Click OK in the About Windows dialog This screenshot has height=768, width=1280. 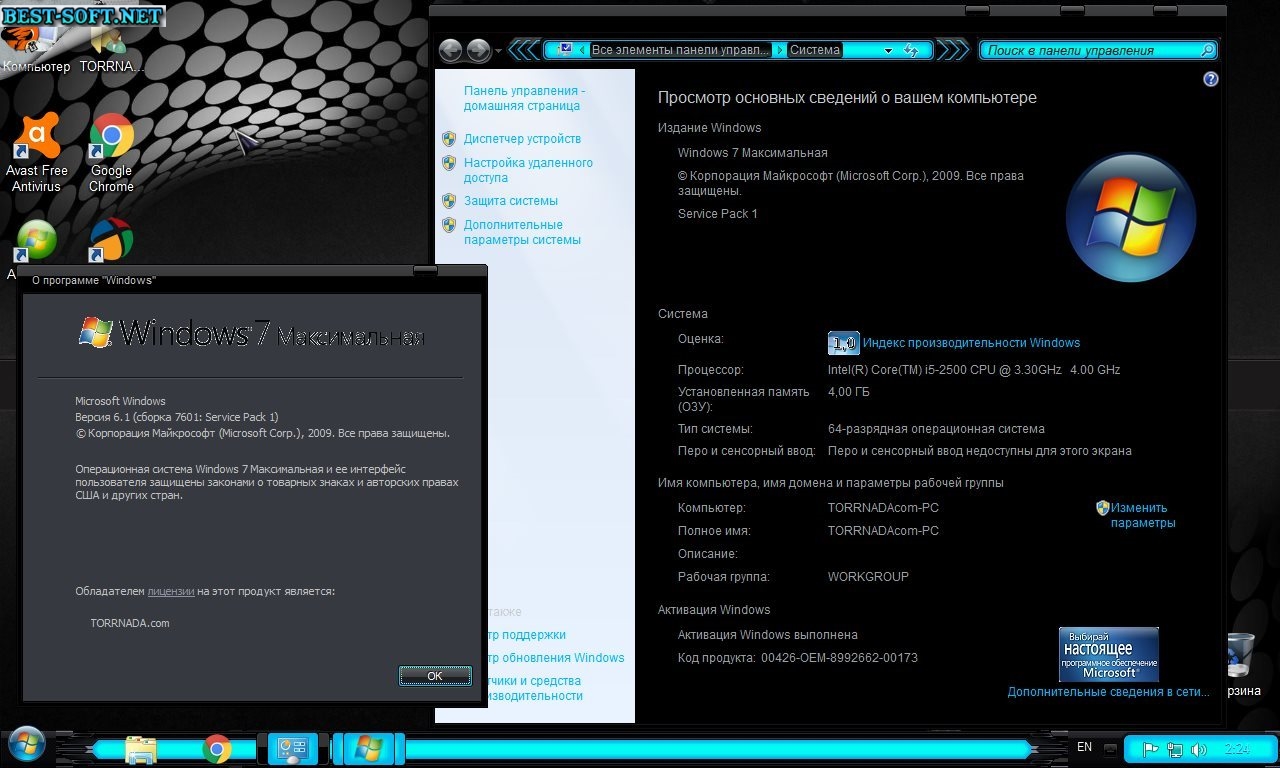pos(435,676)
